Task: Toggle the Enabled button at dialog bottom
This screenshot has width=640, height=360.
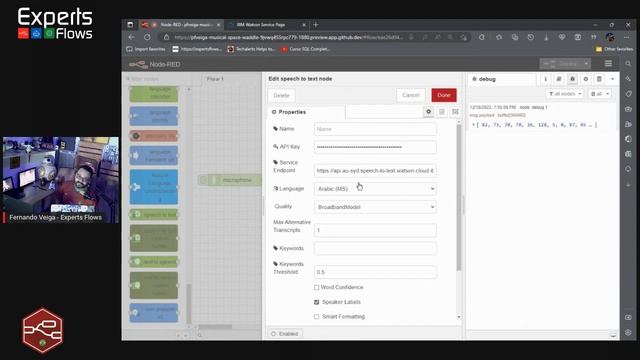Action: [x=285, y=333]
